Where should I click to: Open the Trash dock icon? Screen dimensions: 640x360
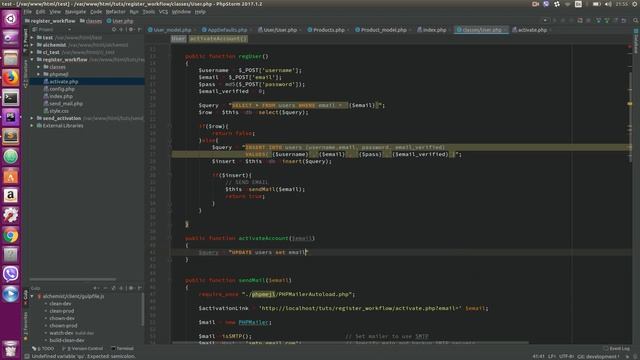click(11, 349)
